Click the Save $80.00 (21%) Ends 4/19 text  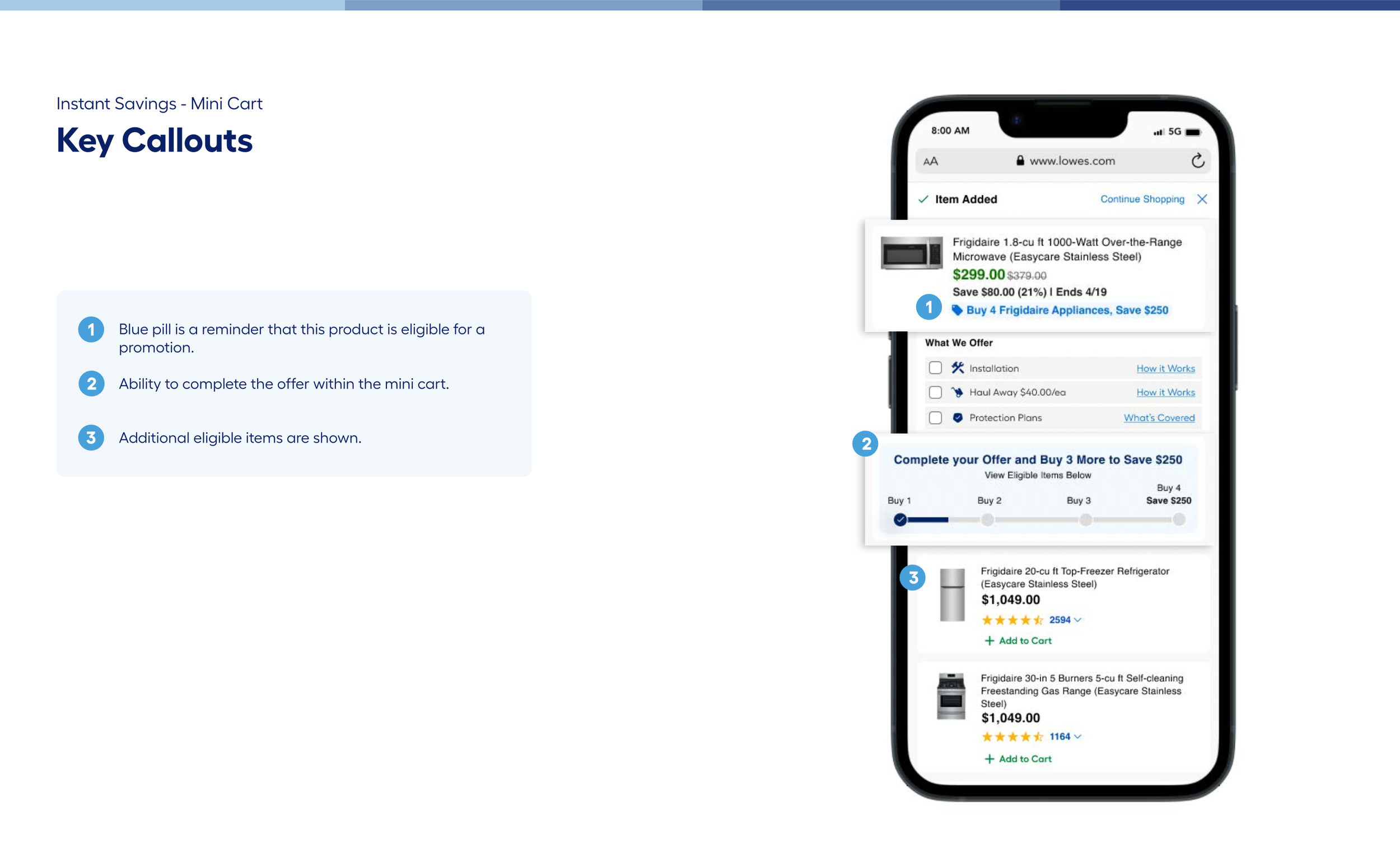[1029, 292]
